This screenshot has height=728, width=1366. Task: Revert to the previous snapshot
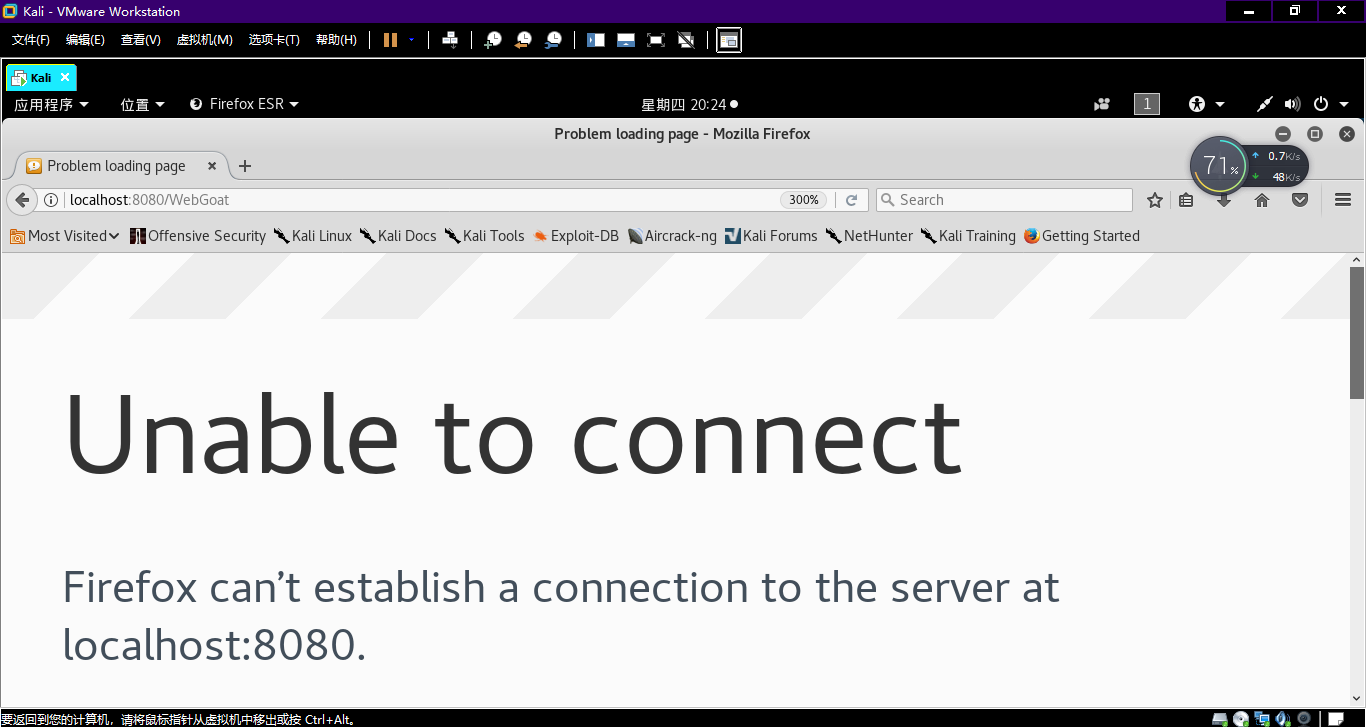[523, 40]
